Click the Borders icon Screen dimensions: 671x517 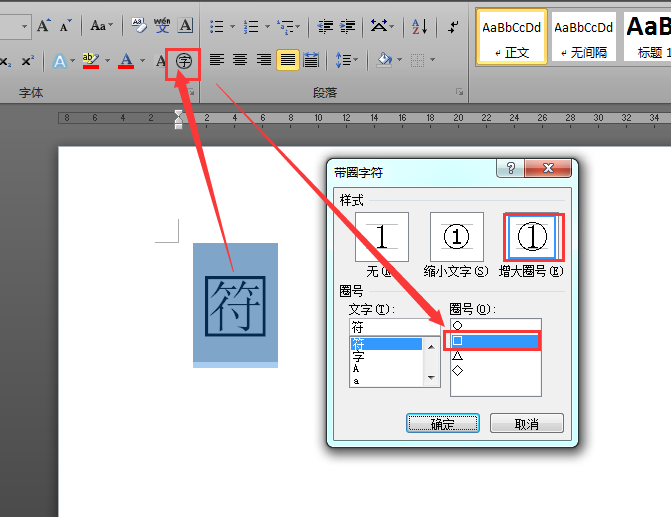[x=418, y=60]
